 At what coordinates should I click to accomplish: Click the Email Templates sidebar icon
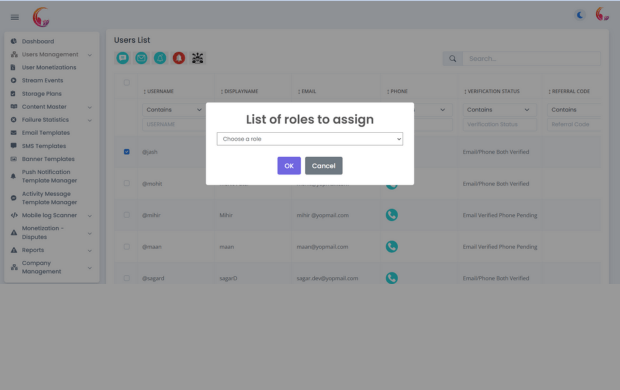tap(13, 133)
